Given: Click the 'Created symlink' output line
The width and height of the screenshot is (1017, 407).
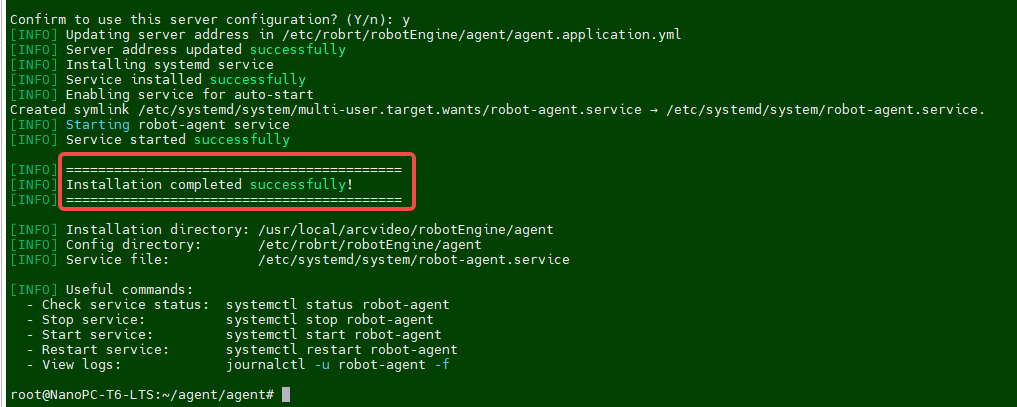Looking at the screenshot, I should point(497,110).
